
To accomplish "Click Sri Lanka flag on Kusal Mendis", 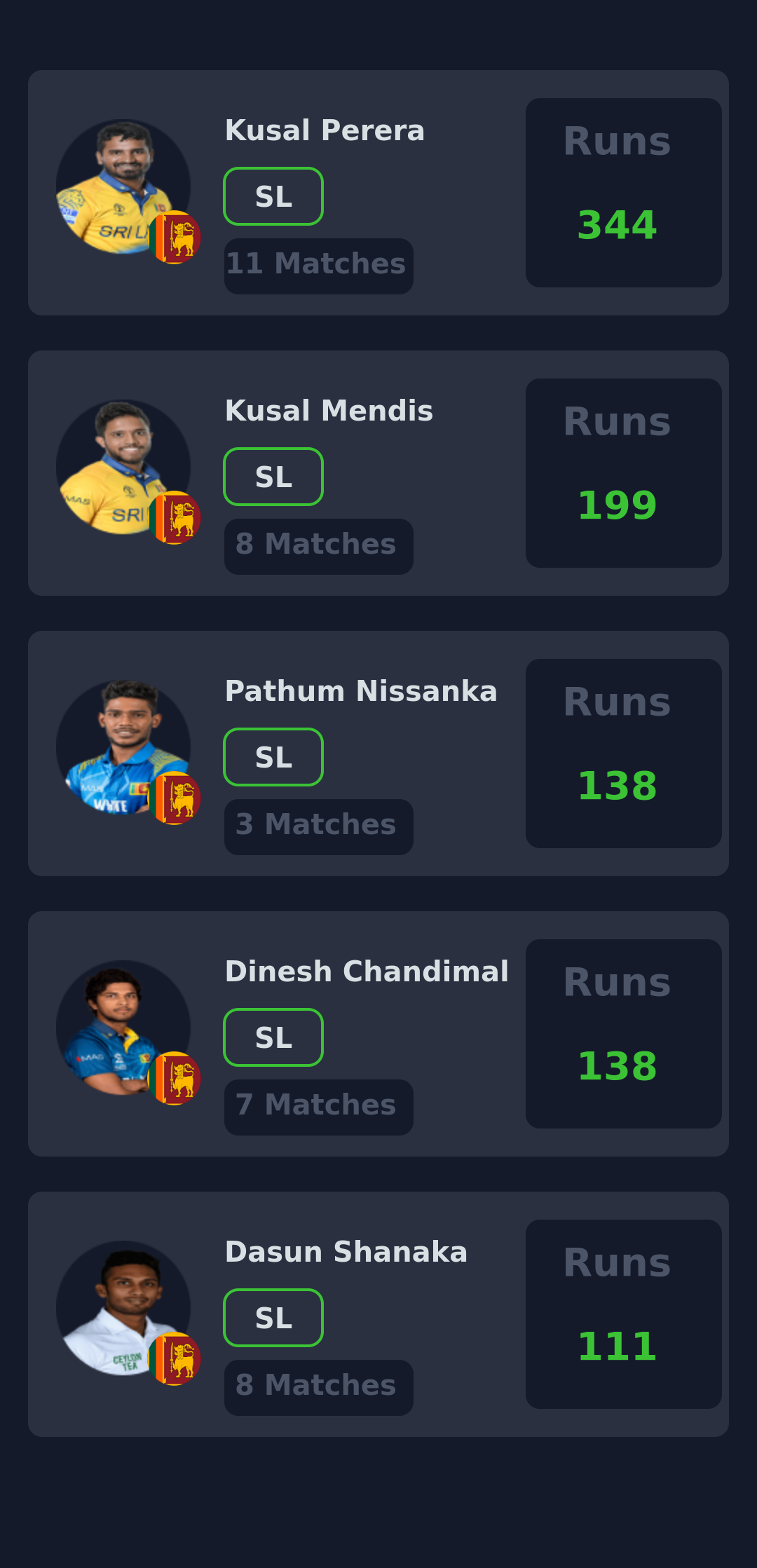I will point(175,518).
